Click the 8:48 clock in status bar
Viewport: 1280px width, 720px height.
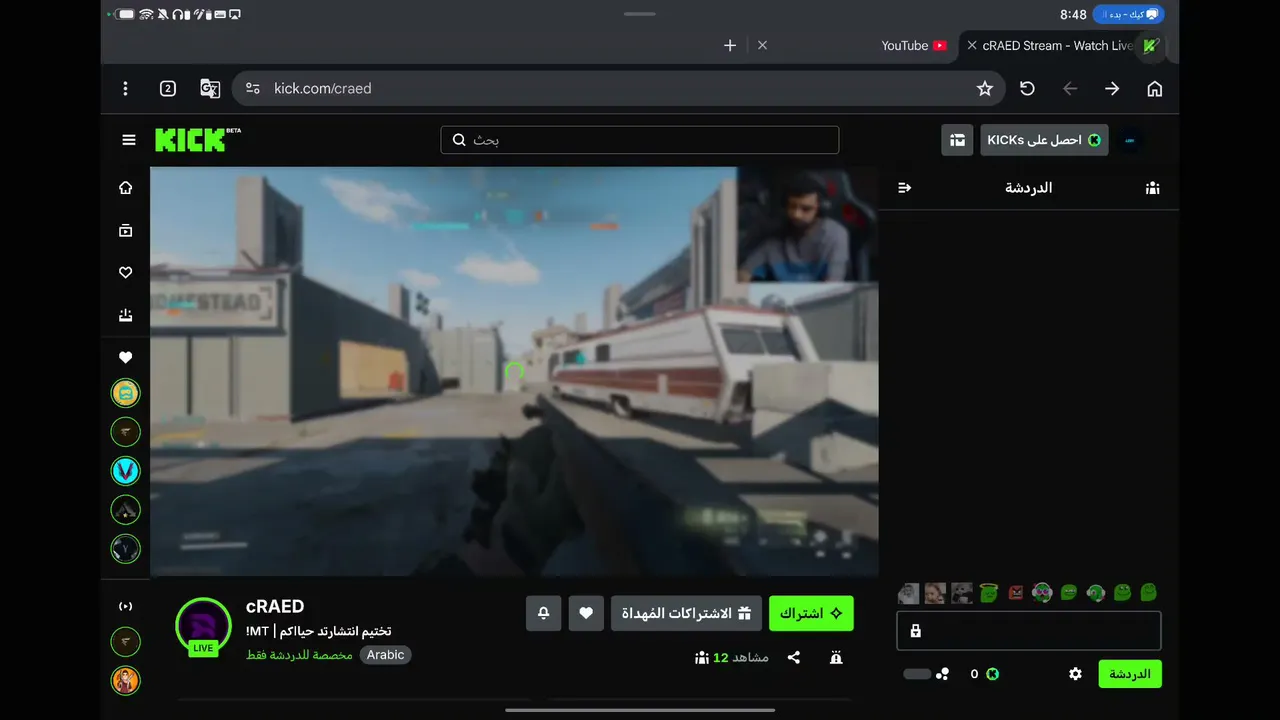pyautogui.click(x=1073, y=15)
